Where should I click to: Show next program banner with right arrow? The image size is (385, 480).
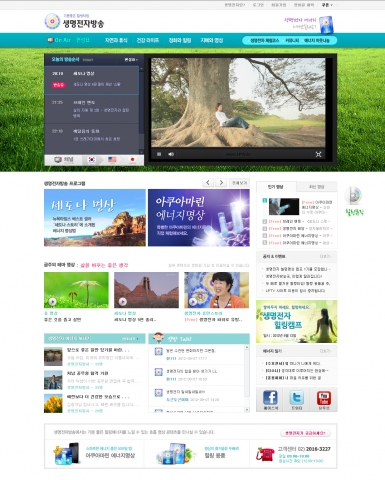click(221, 183)
